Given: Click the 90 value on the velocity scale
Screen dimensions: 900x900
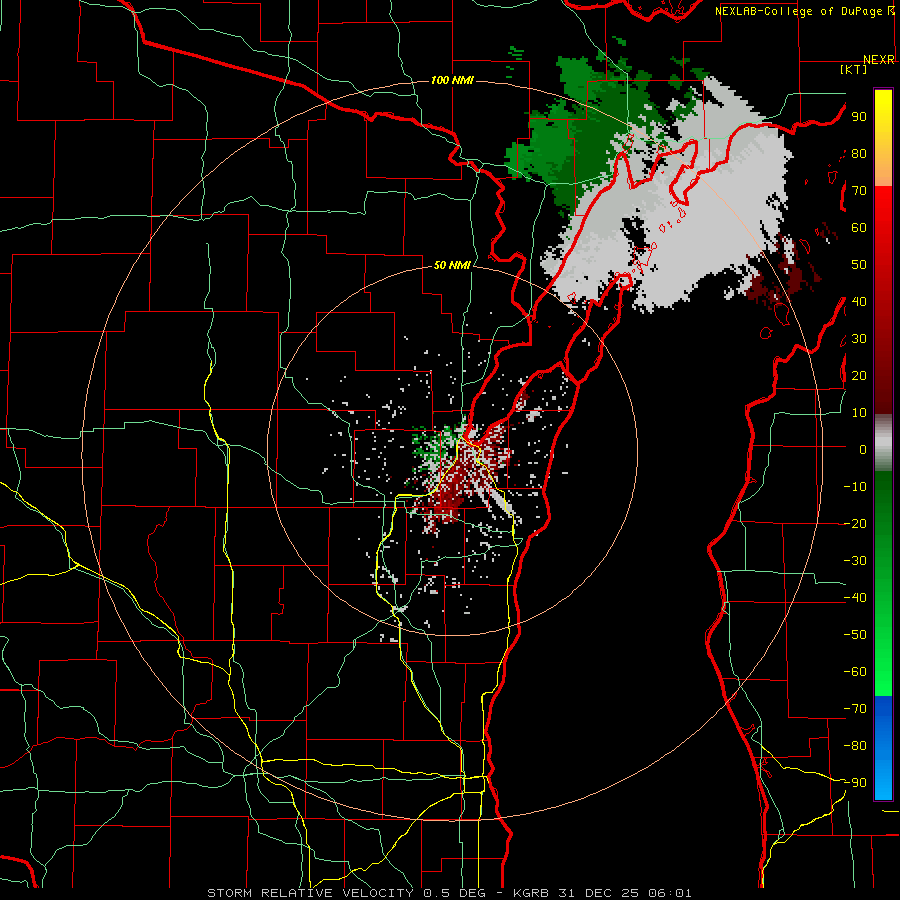Looking at the screenshot, I should pos(859,117).
